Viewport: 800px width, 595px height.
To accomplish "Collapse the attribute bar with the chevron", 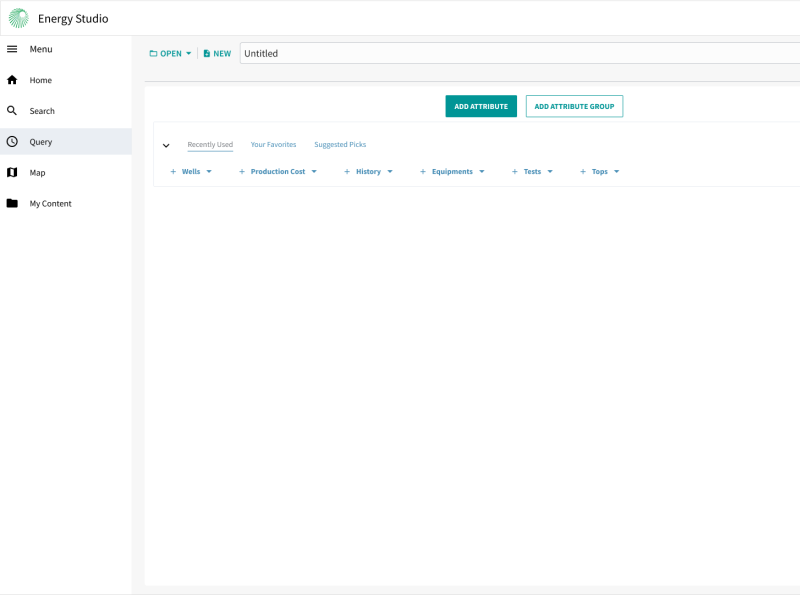I will (x=166, y=145).
